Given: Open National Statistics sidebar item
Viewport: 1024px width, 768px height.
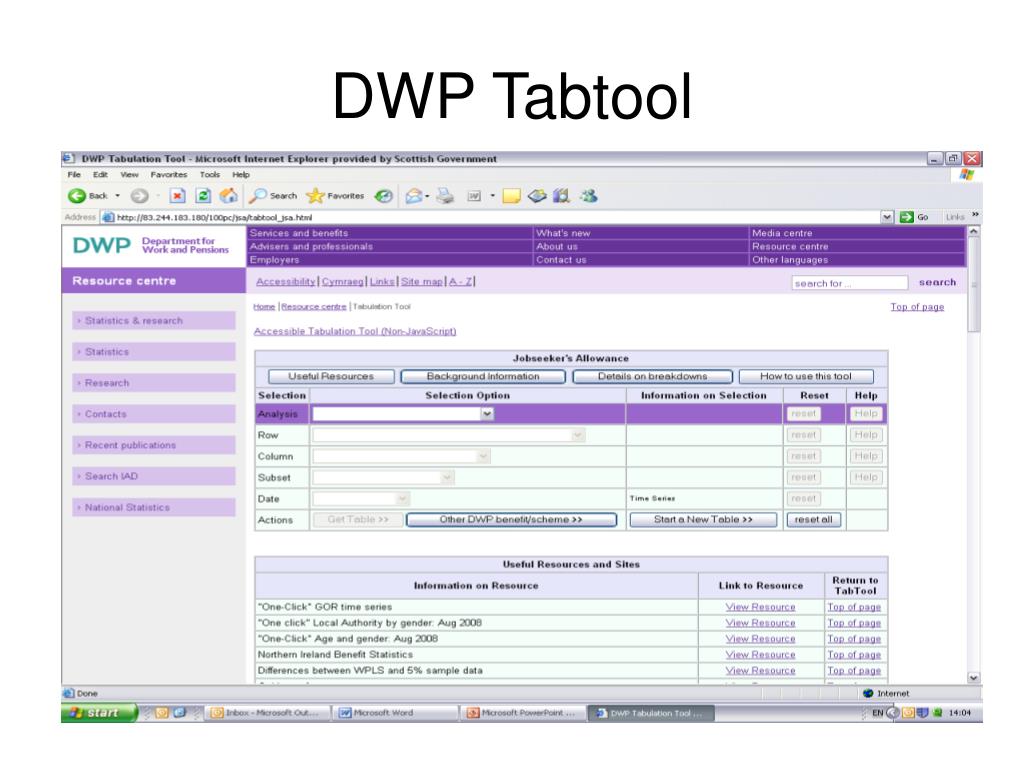Looking at the screenshot, I should pyautogui.click(x=154, y=507).
